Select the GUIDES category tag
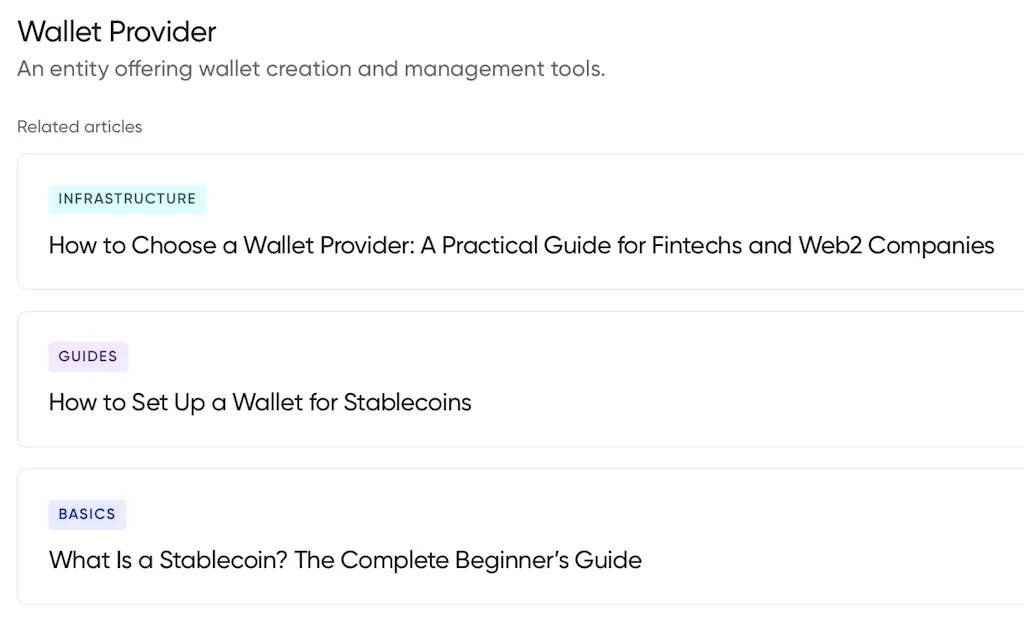1024x632 pixels. click(x=88, y=356)
